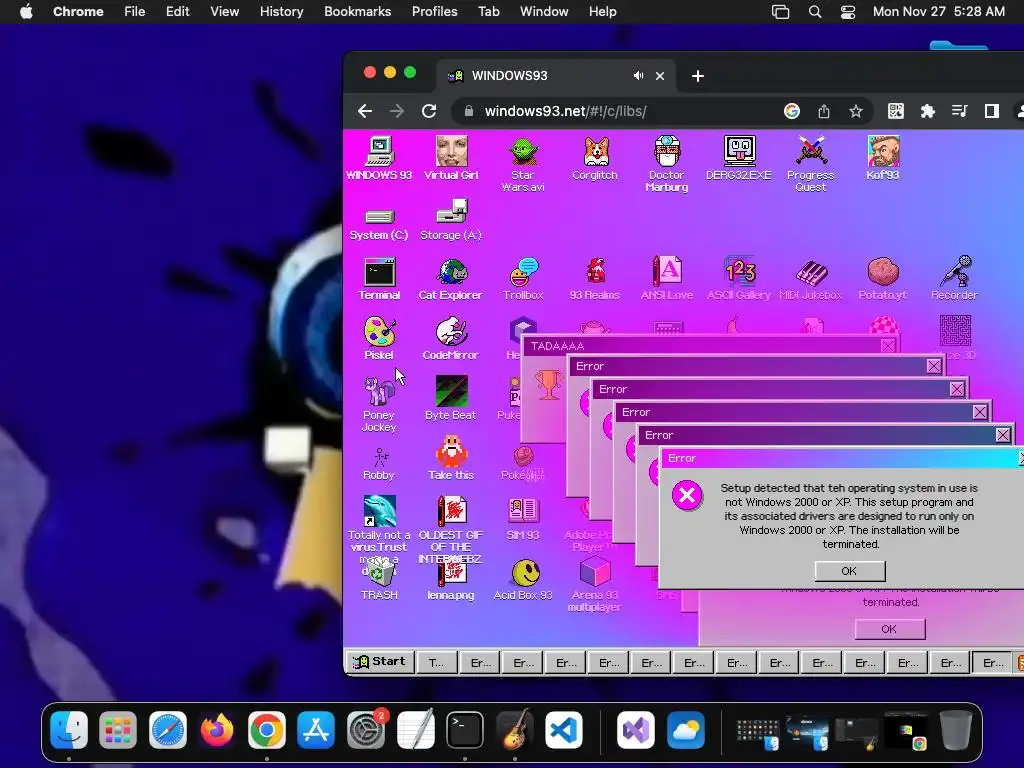
Task: Go back in Chrome
Action: tap(365, 111)
